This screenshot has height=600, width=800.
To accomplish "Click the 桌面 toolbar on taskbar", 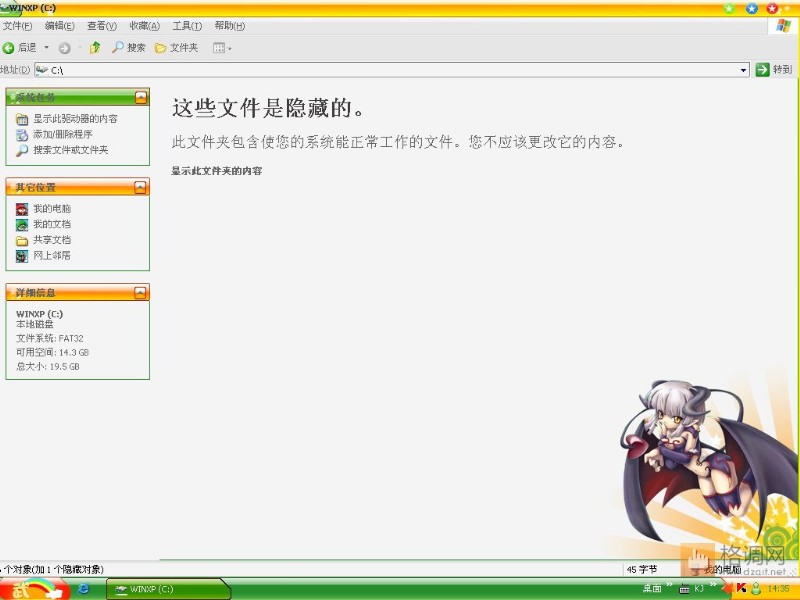I will [652, 588].
